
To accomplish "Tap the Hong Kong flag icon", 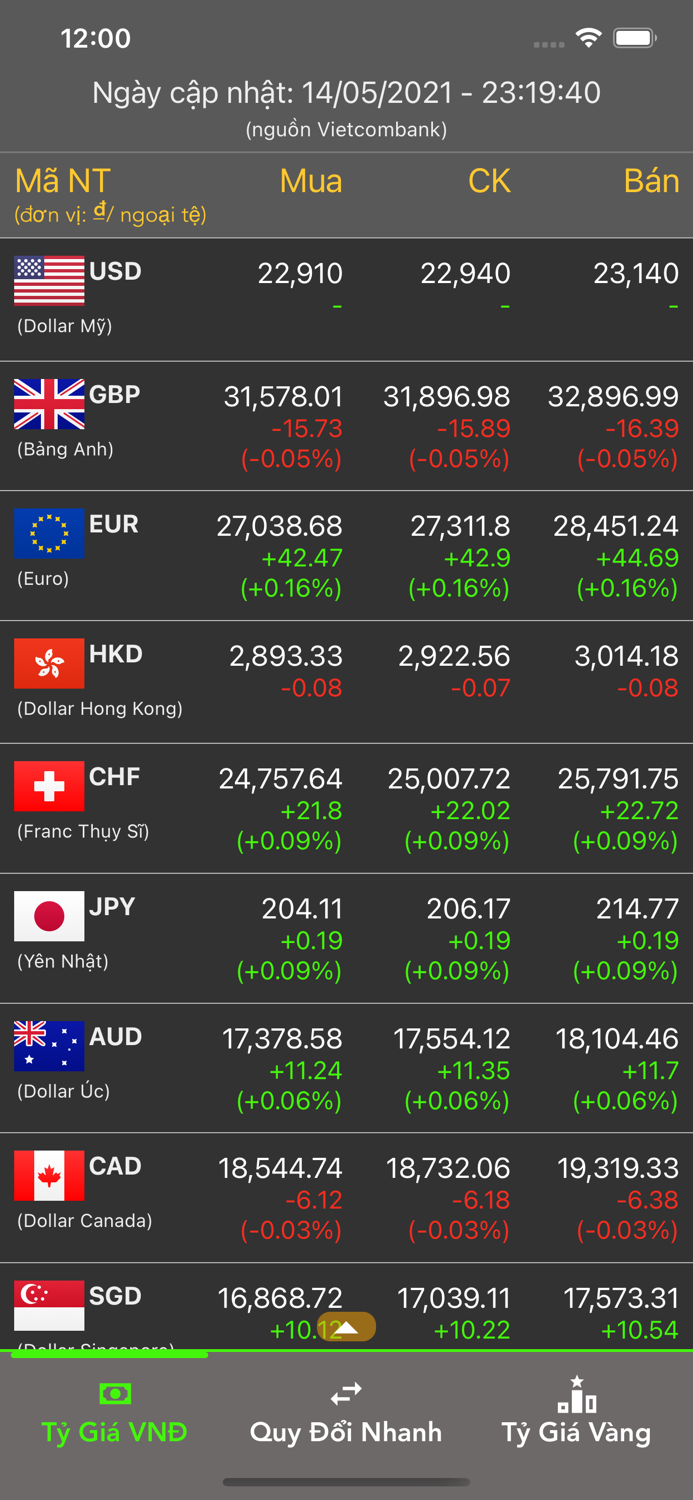I will (x=49, y=663).
